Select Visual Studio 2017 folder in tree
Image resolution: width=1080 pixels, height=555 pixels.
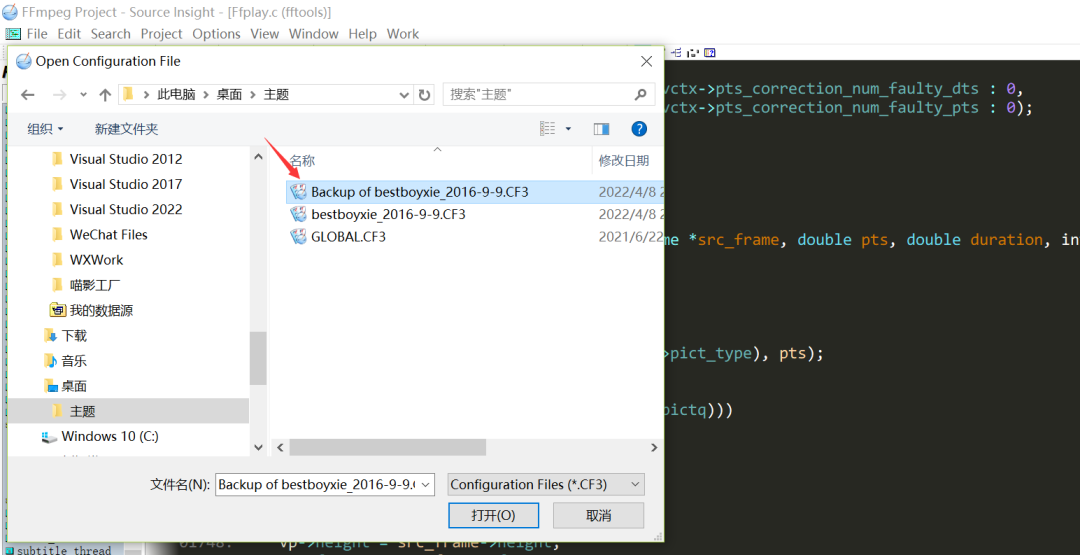point(128,185)
